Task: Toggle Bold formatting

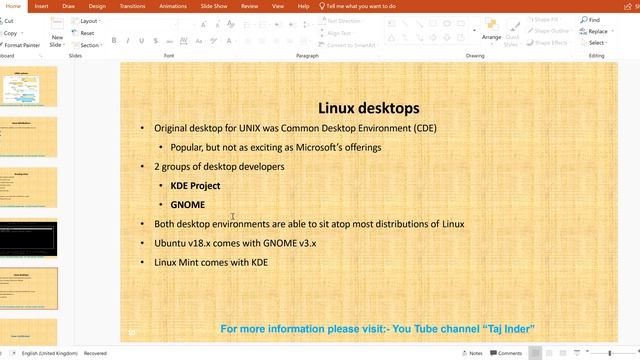Action: tap(114, 40)
